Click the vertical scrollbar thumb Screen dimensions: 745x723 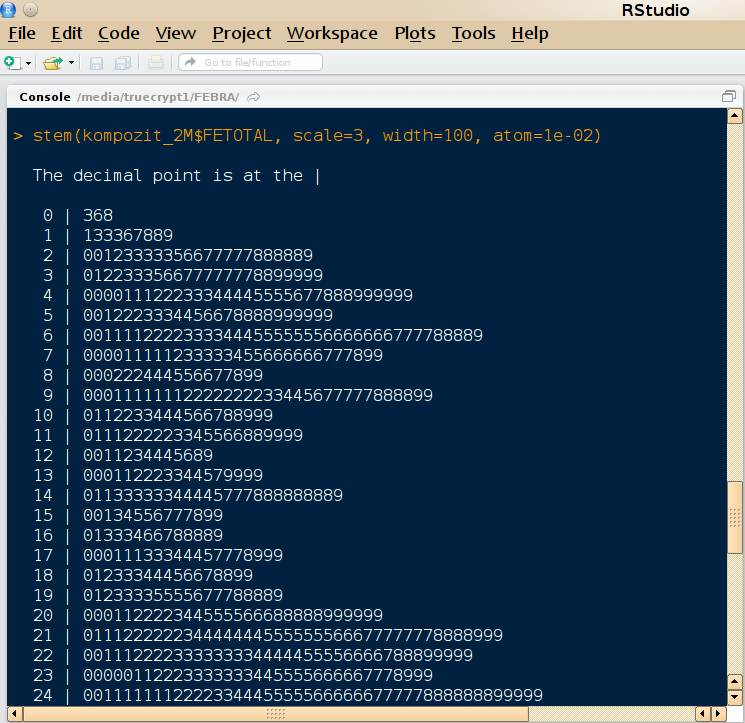click(x=735, y=518)
